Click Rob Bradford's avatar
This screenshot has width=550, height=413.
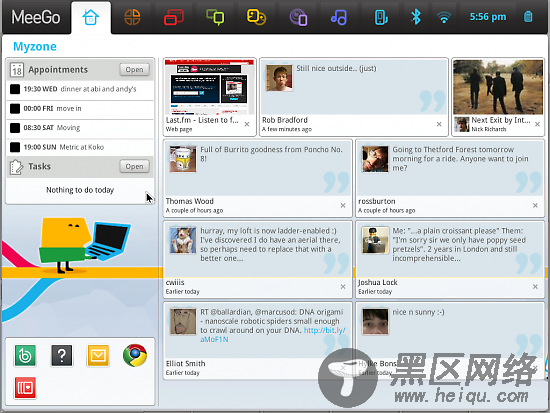(x=279, y=78)
